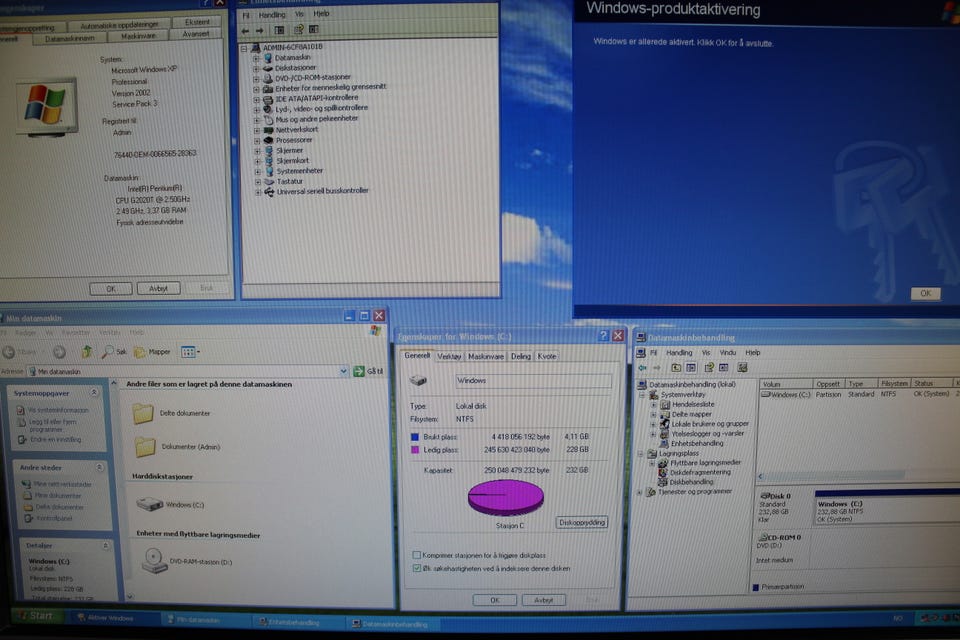Screen dimensions: 960x640
Task: Click the Up folder icon in Min datamaskin
Action: coord(87,352)
